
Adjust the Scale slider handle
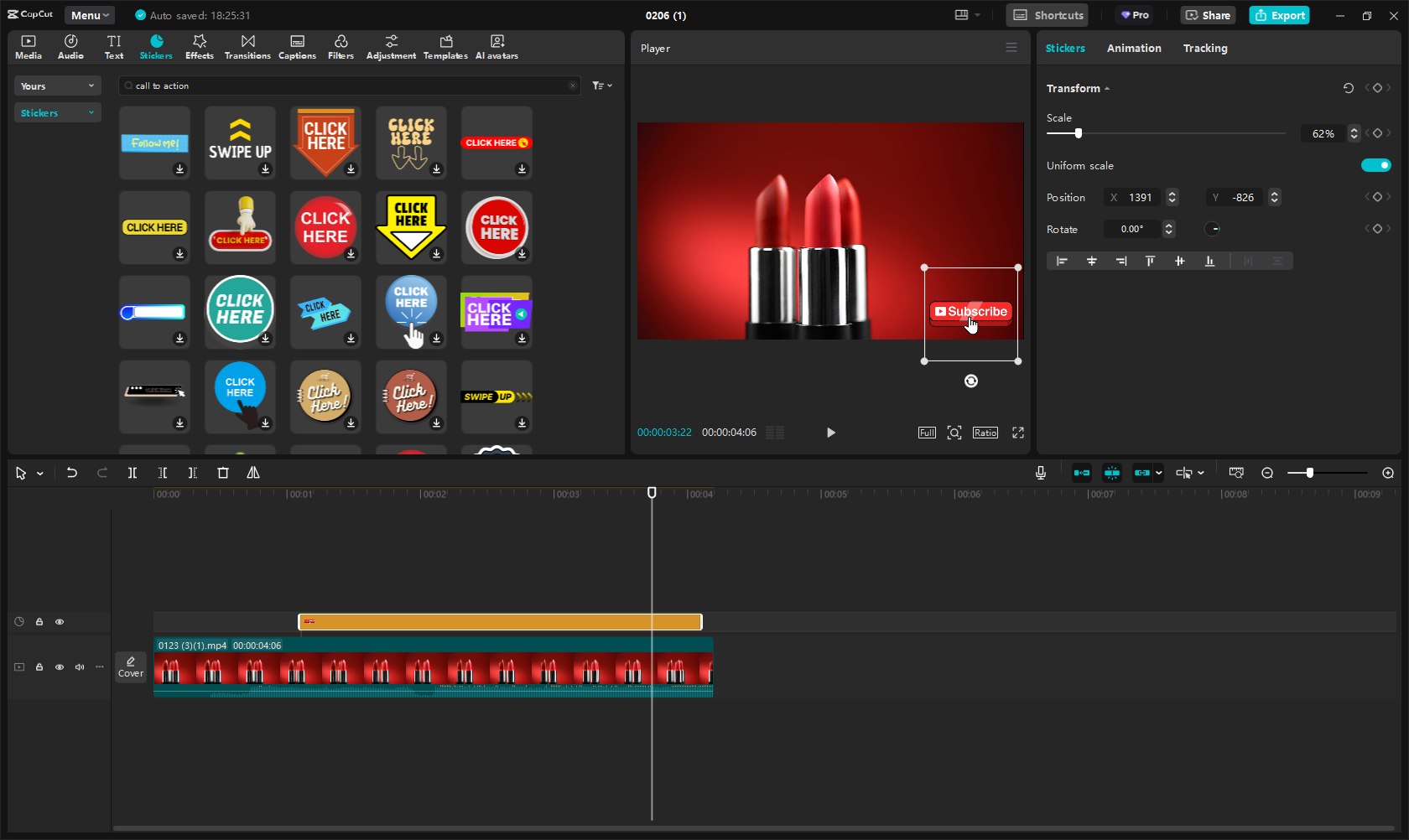tap(1079, 133)
